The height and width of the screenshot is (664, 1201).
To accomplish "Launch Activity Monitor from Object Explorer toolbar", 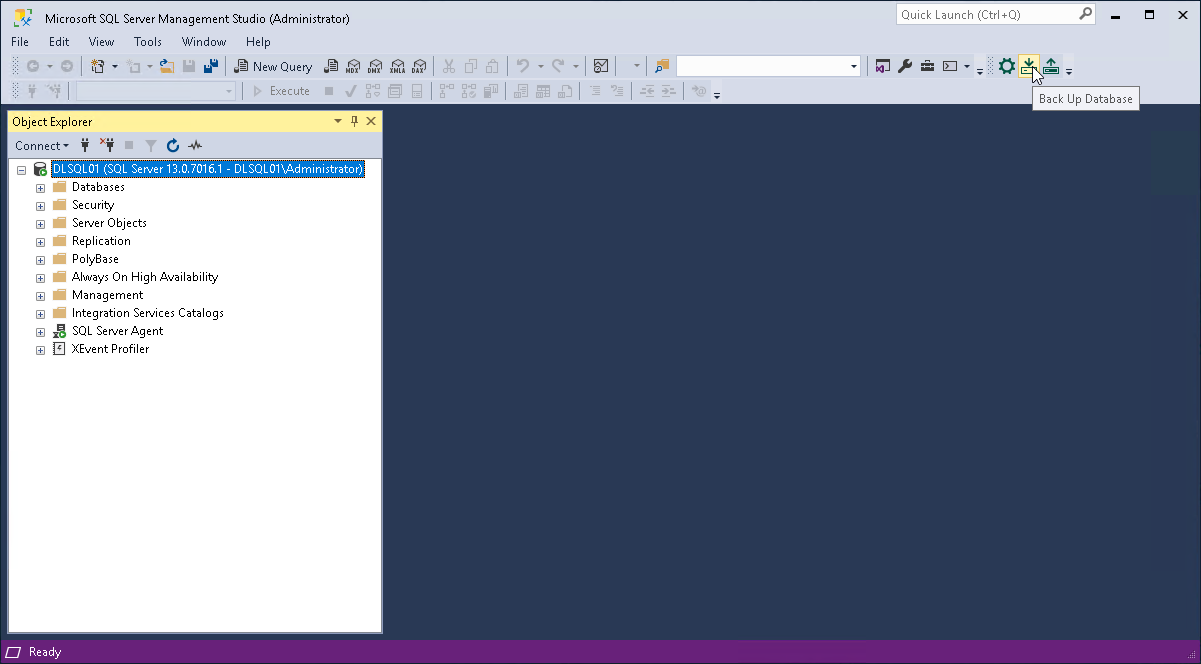I will pyautogui.click(x=194, y=145).
